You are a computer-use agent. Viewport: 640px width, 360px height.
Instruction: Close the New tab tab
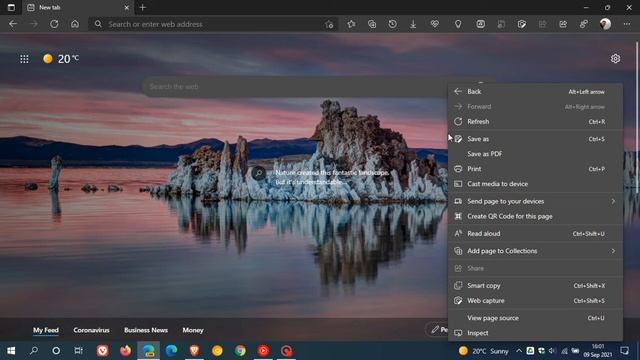pos(127,7)
